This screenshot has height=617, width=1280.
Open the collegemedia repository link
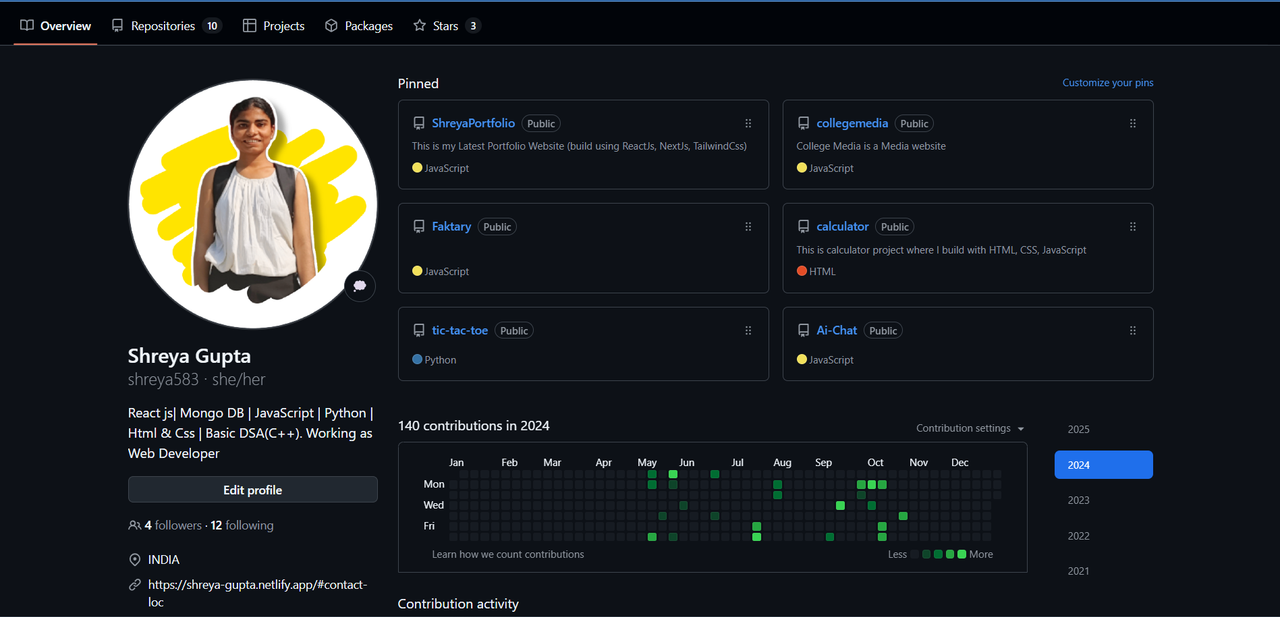coord(852,123)
